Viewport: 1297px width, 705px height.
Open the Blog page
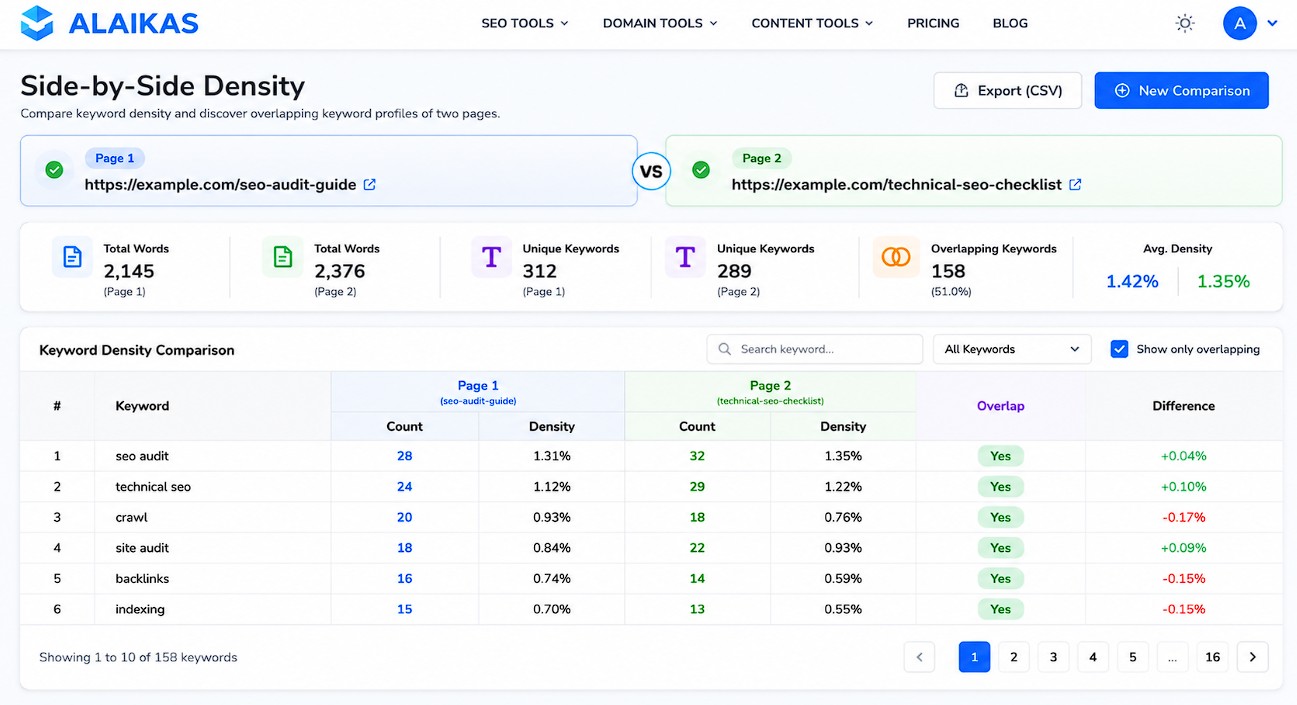pyautogui.click(x=1010, y=23)
